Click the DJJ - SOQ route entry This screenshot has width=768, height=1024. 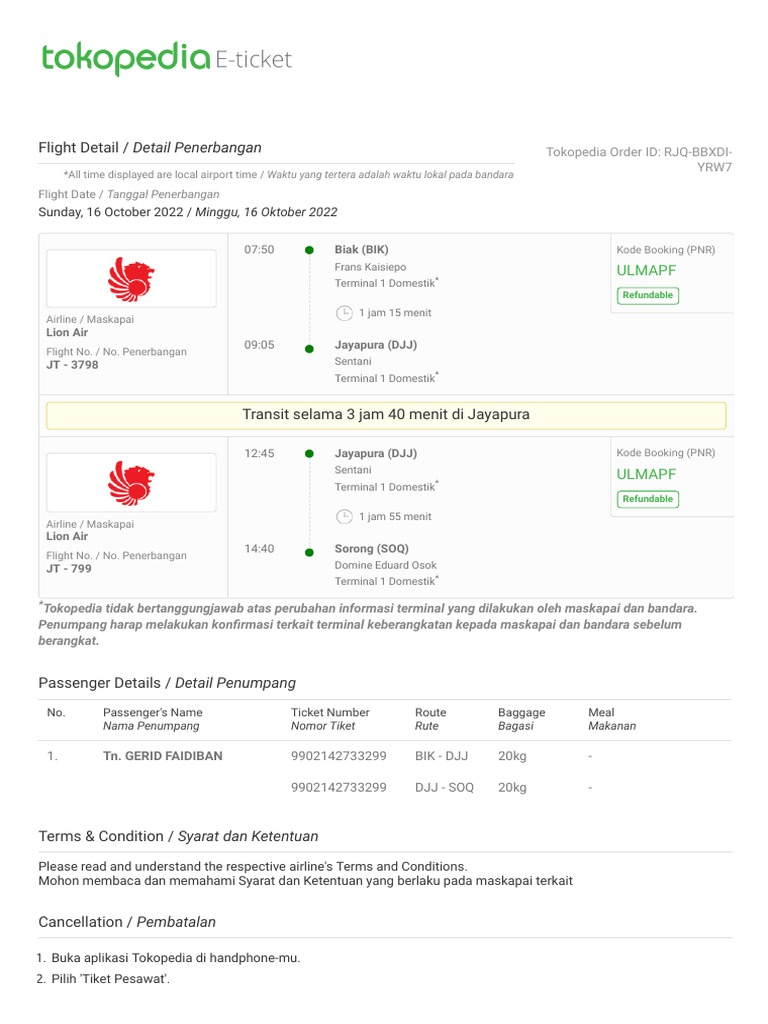444,788
